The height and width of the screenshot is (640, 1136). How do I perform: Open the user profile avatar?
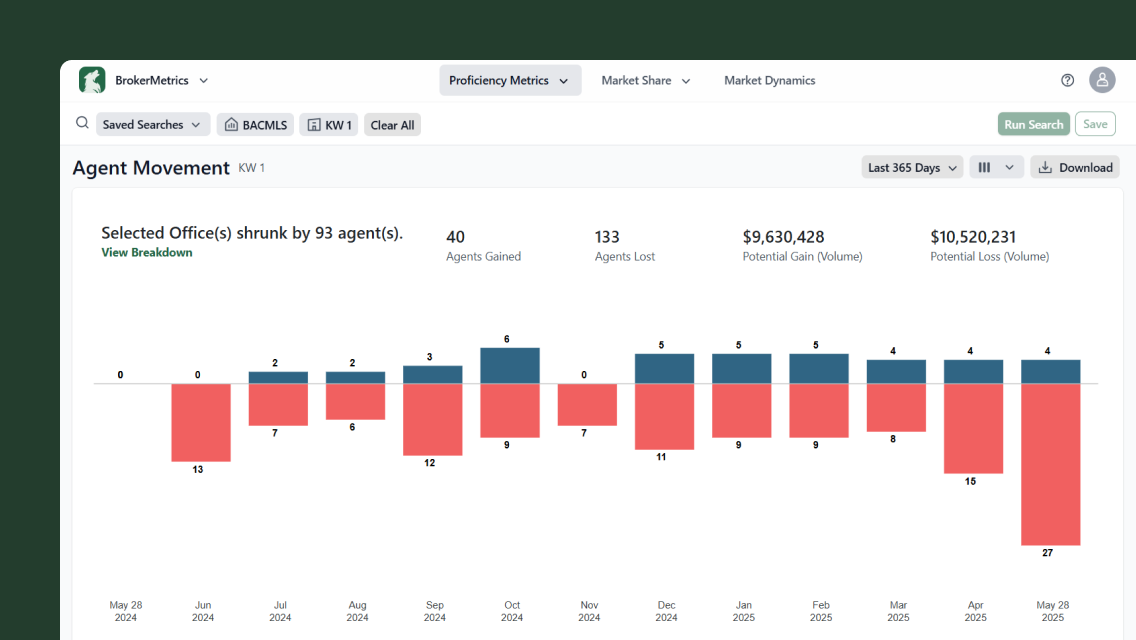coord(1102,80)
